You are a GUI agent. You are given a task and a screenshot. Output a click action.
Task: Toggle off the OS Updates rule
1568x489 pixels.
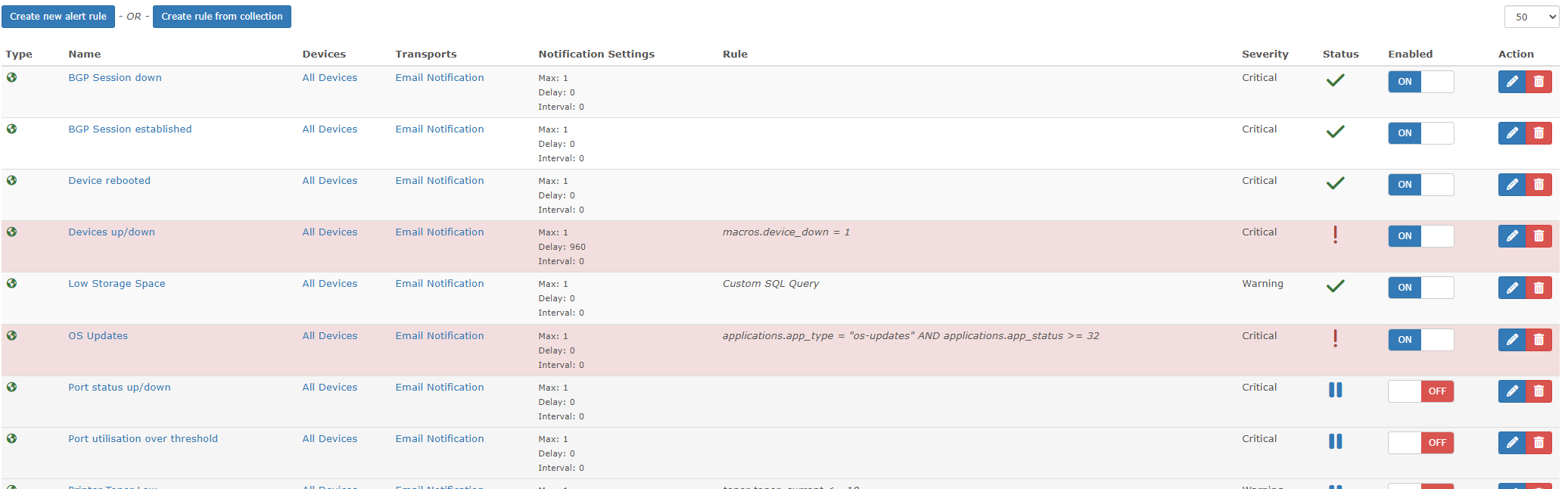pyautogui.click(x=1420, y=340)
